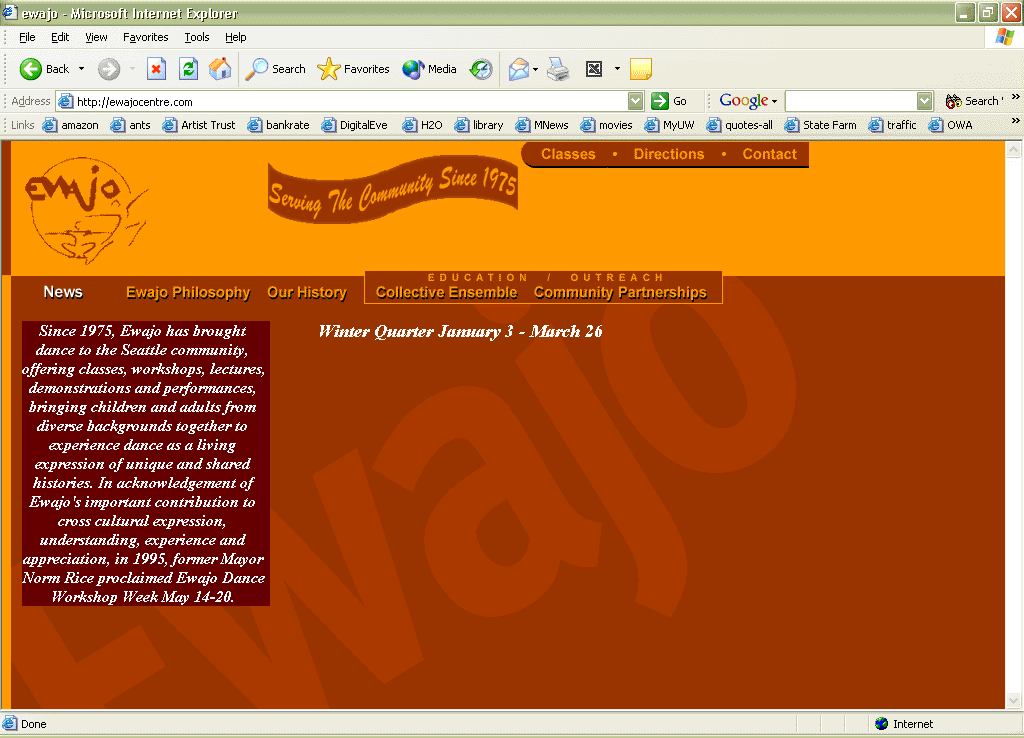The image size is (1024, 738).
Task: Click the 'Serving The Community Since 1975' banner
Action: (393, 189)
